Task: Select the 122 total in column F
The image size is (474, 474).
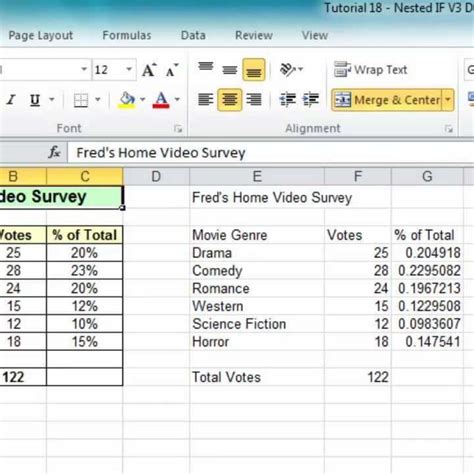Action: 358,377
